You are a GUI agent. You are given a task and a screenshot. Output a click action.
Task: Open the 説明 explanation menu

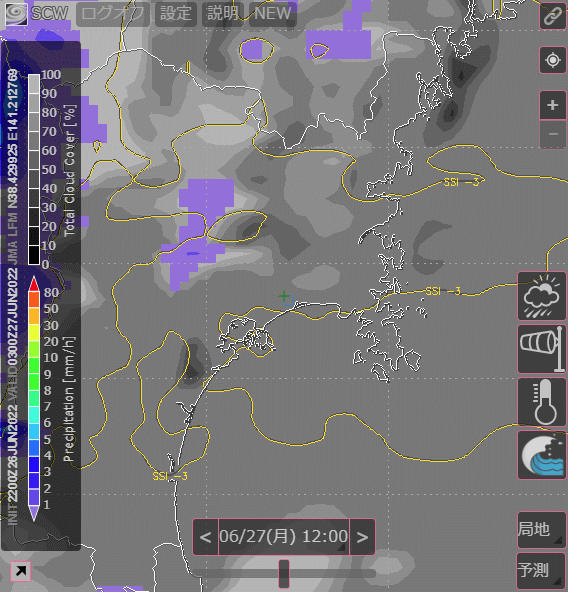pos(222,14)
